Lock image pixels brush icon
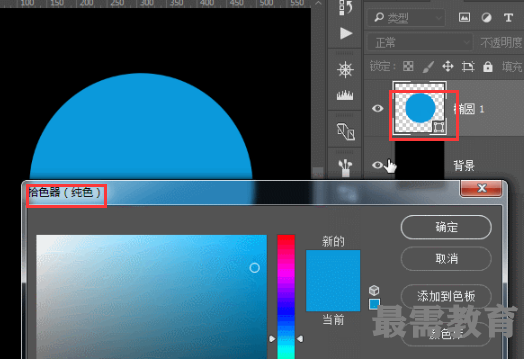524x361 pixels. 428,67
